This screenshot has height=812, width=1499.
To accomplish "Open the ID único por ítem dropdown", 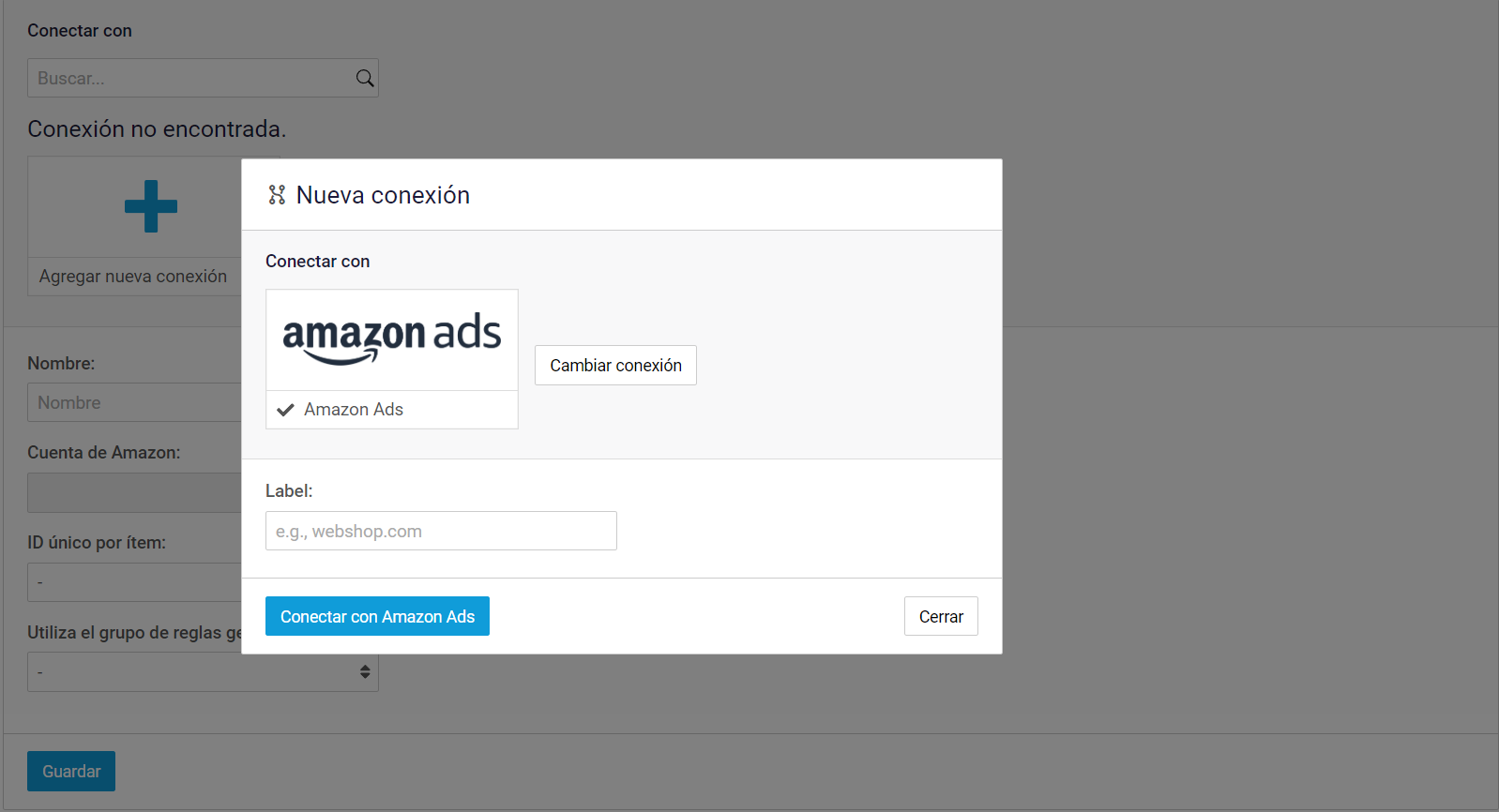I will 134,582.
